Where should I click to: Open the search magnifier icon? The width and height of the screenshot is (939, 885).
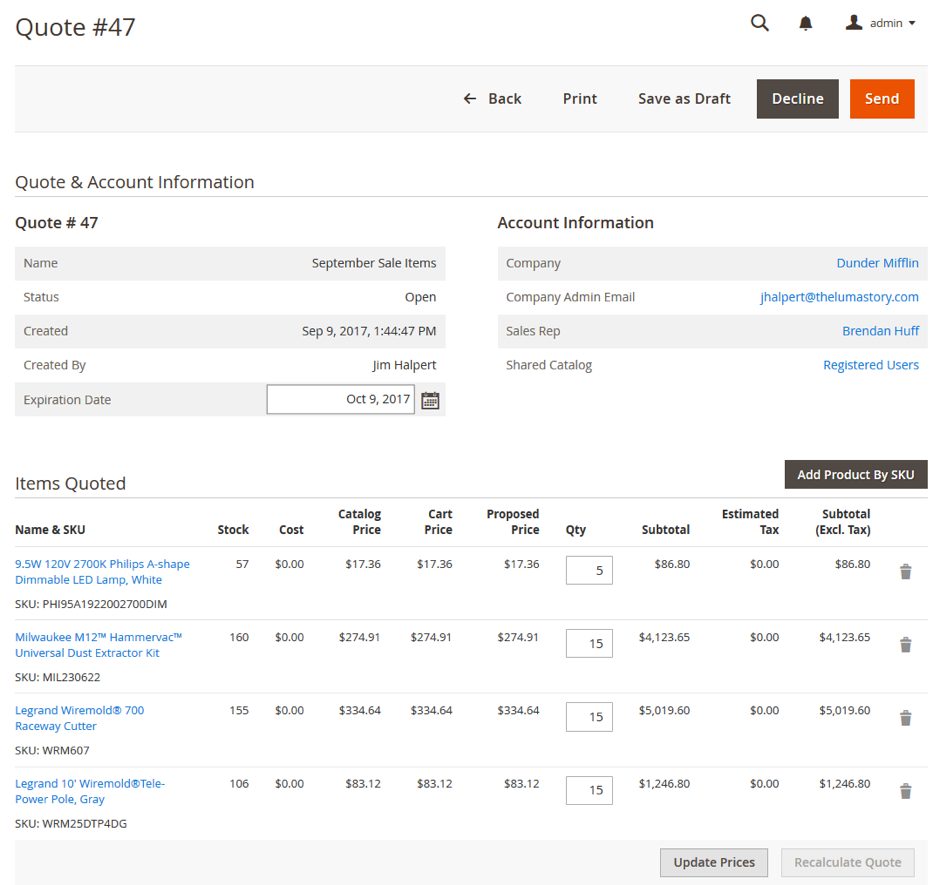click(x=759, y=23)
